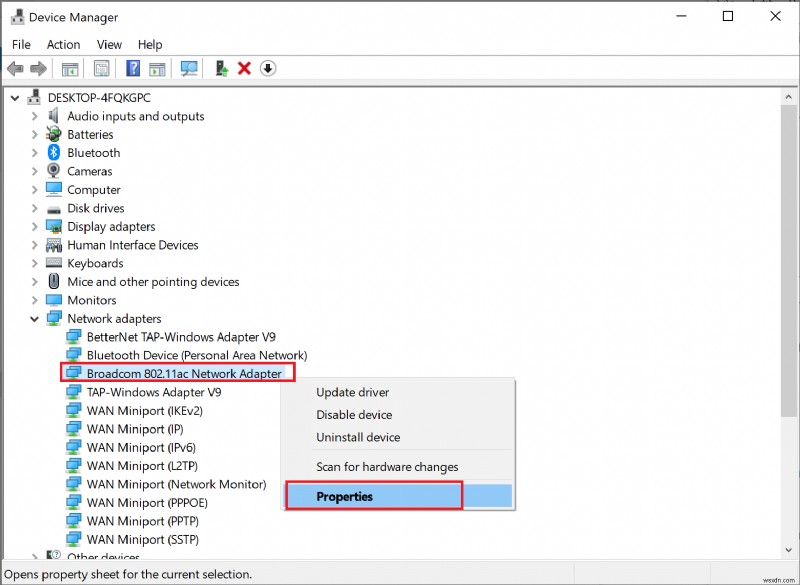Click the Cameras webcam icon
Viewport: 800px width, 585px height.
(x=54, y=171)
